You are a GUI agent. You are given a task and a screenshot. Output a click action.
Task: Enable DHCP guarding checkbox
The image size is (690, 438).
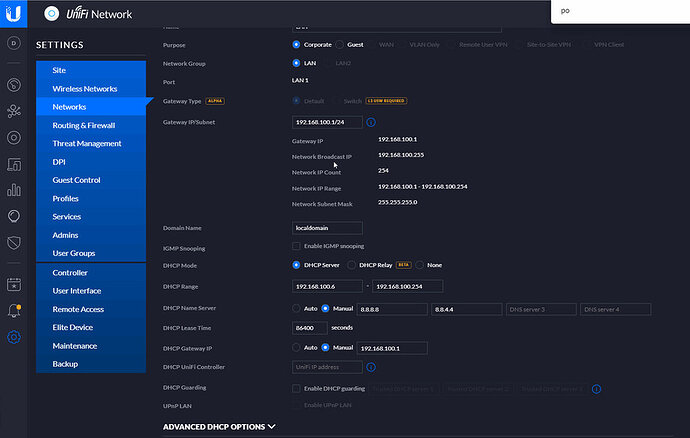(296, 388)
